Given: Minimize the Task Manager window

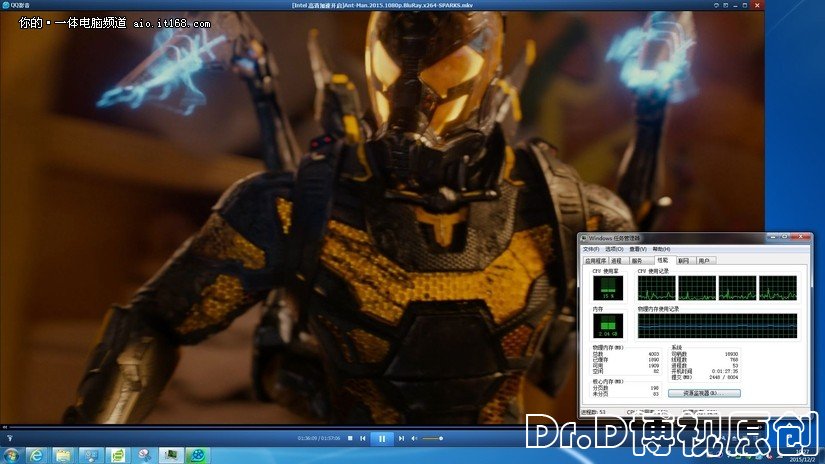Looking at the screenshot, I should click(772, 237).
